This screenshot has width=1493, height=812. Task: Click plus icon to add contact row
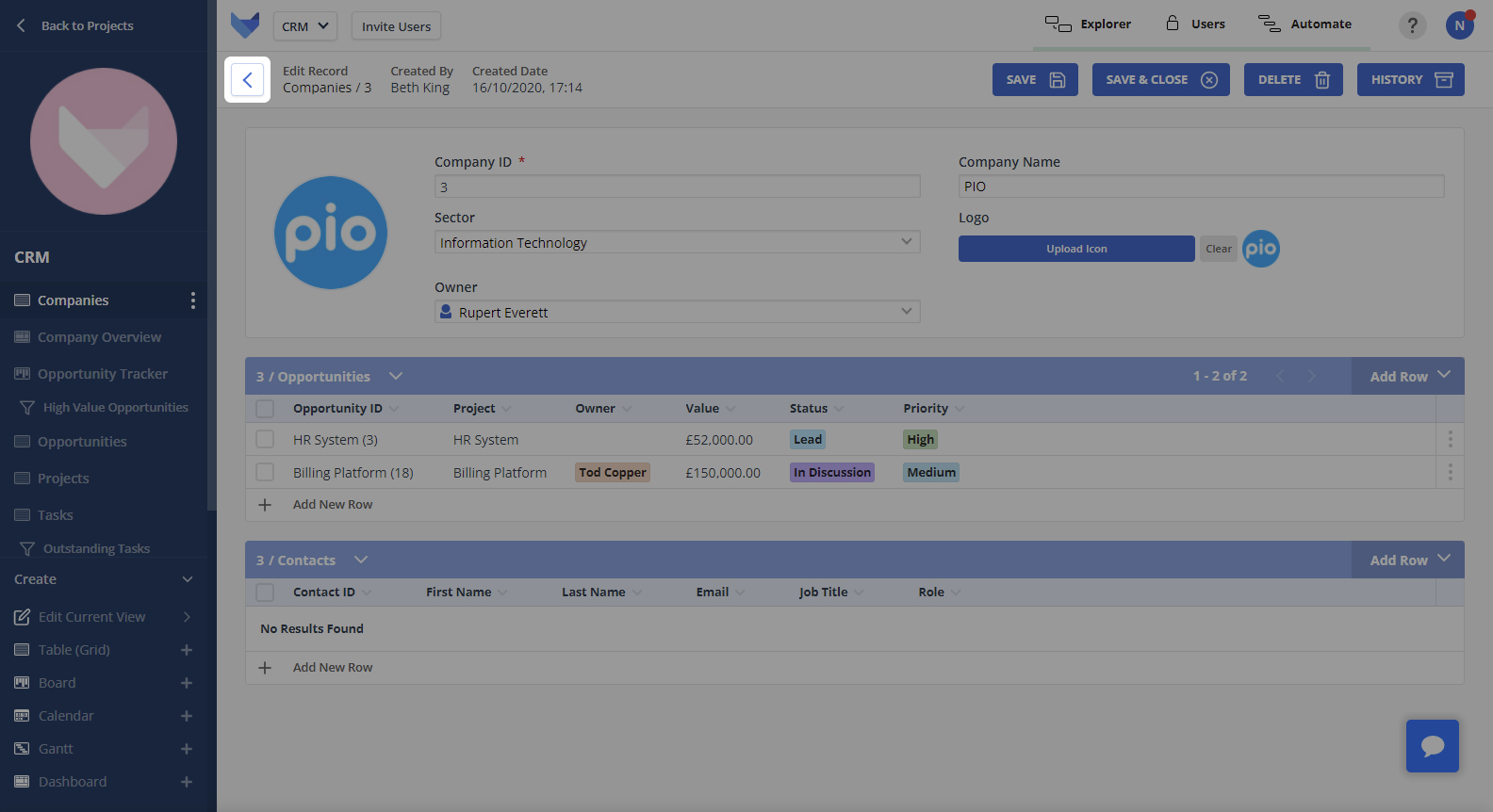click(x=265, y=668)
